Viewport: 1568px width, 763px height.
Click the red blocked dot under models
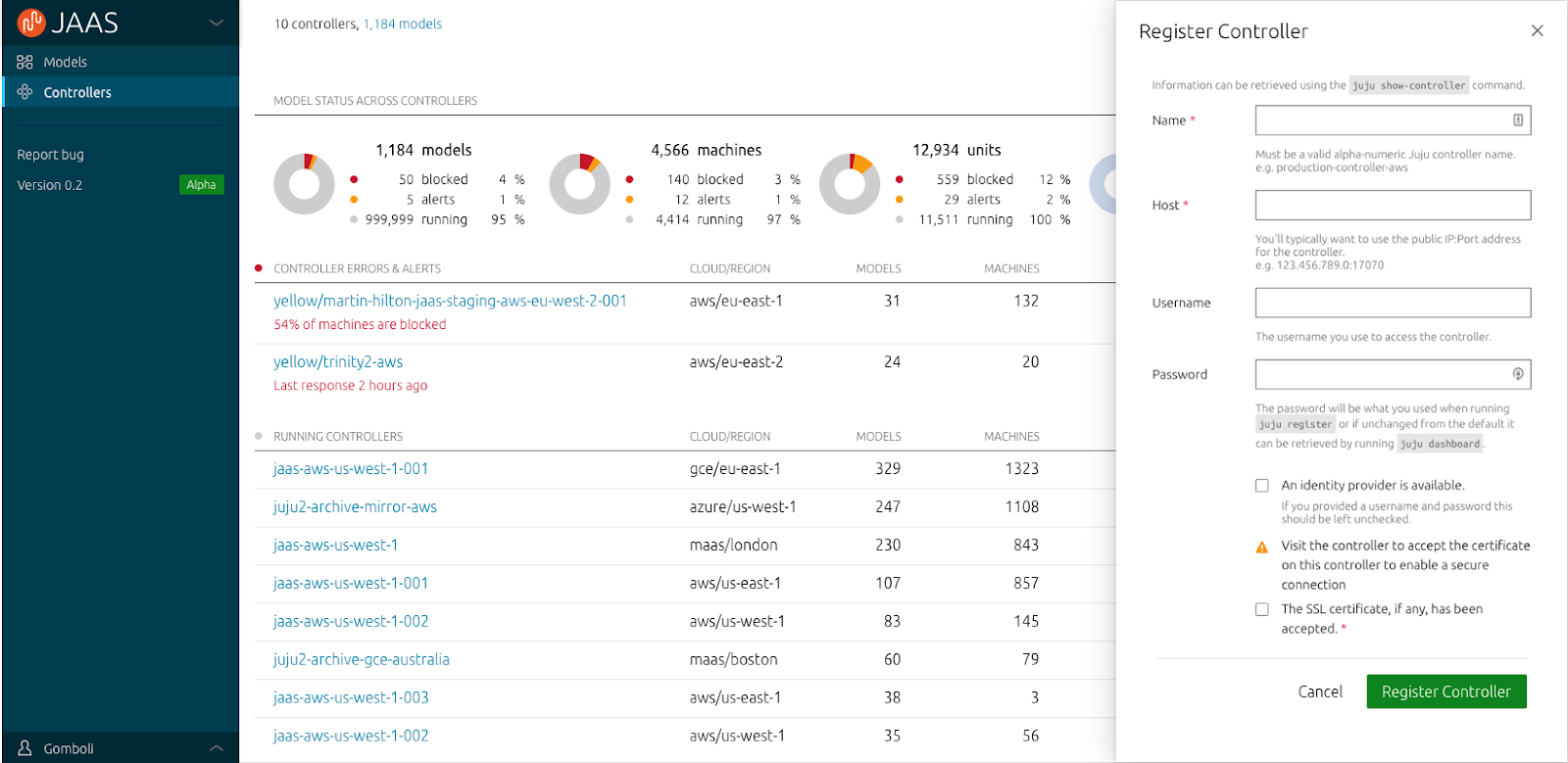354,179
